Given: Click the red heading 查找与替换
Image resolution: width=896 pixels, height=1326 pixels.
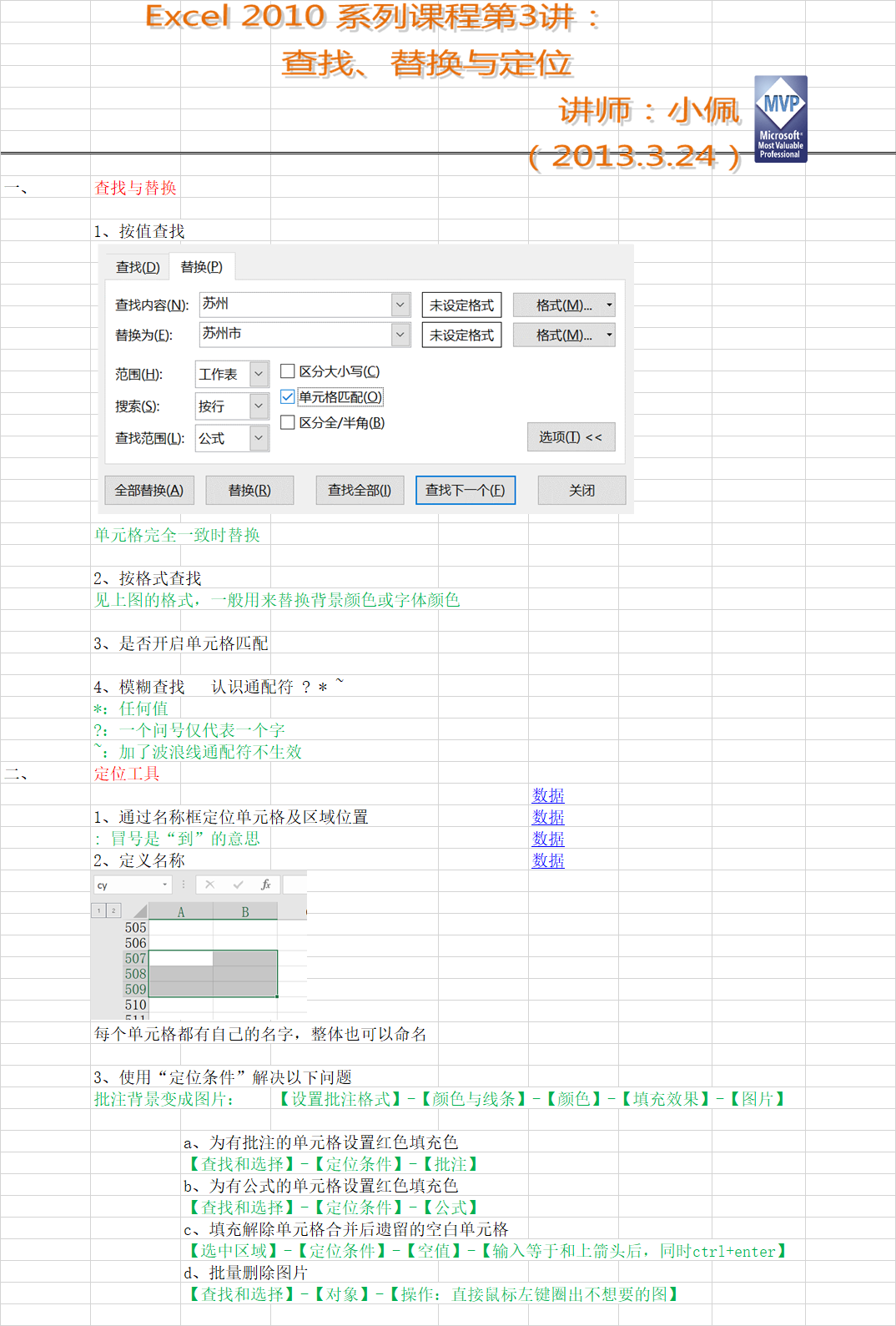Looking at the screenshot, I should tap(135, 188).
